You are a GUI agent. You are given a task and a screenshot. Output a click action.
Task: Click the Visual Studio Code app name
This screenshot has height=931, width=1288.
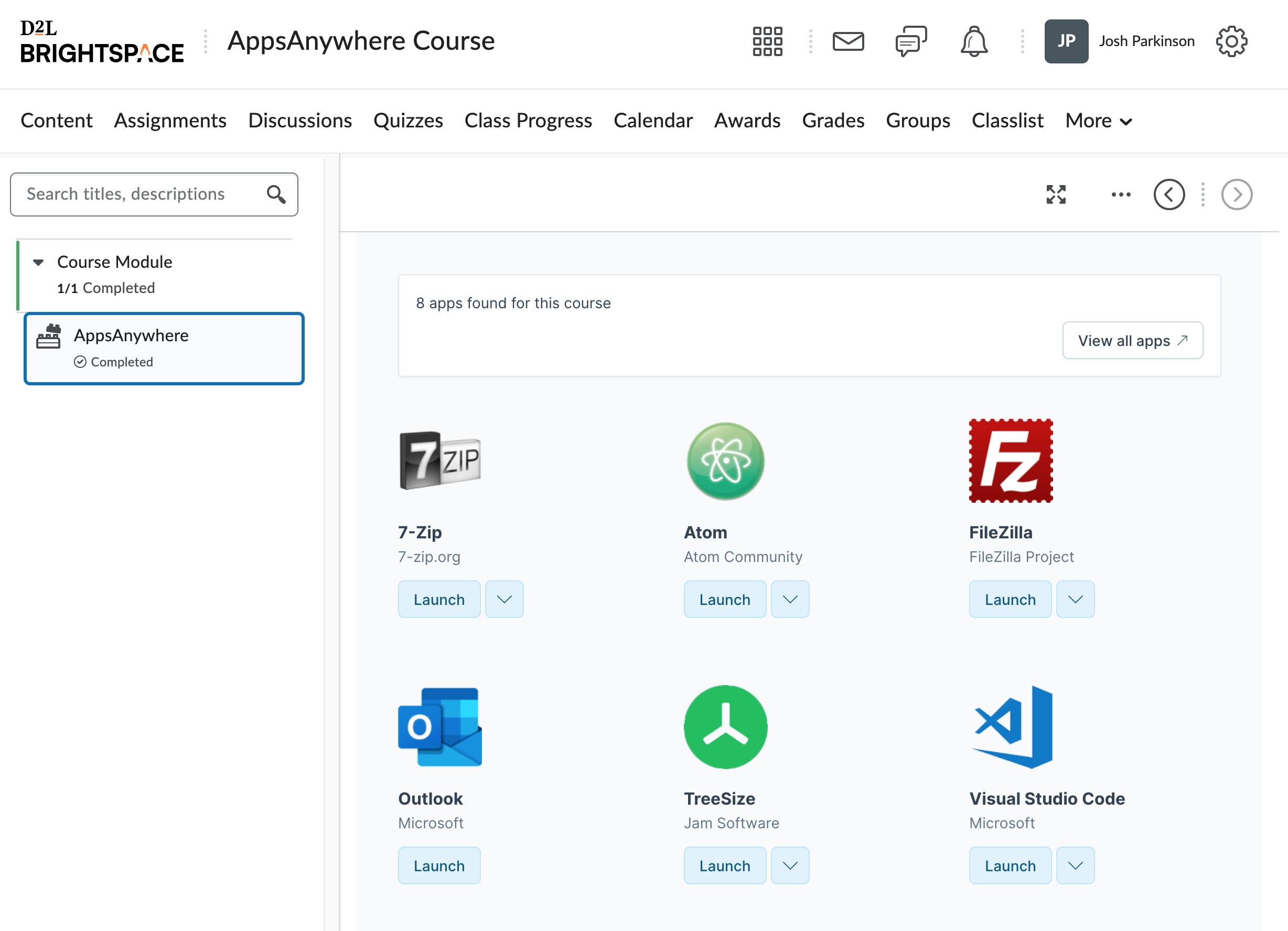coord(1047,799)
